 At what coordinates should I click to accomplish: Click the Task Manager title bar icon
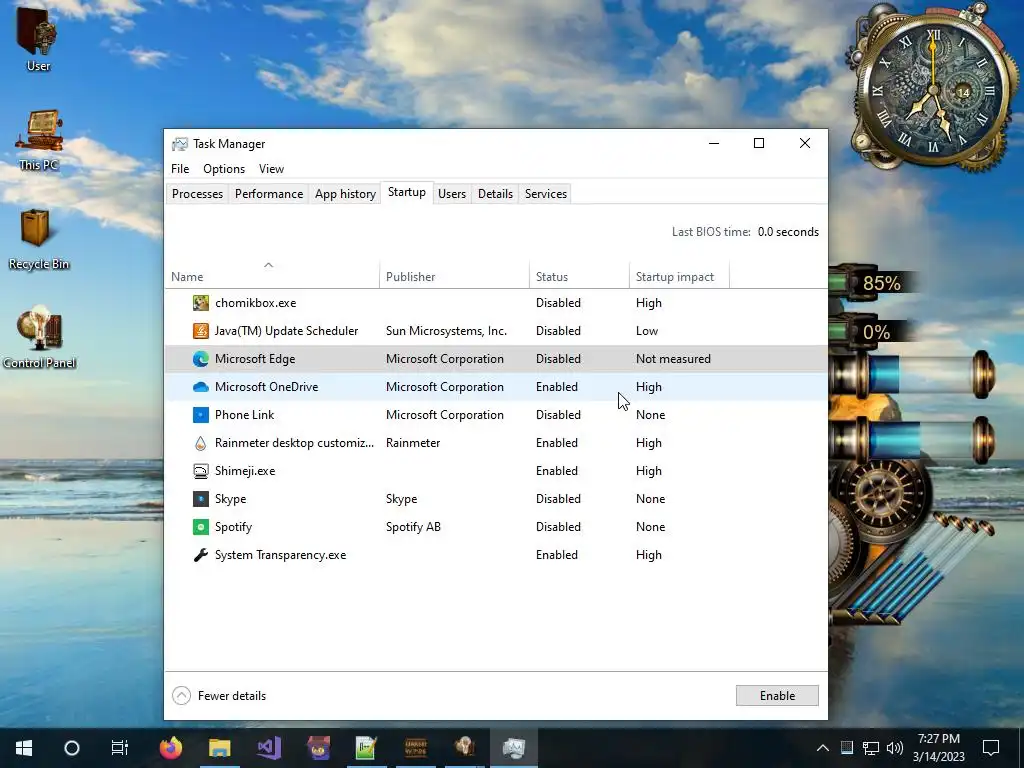point(180,144)
